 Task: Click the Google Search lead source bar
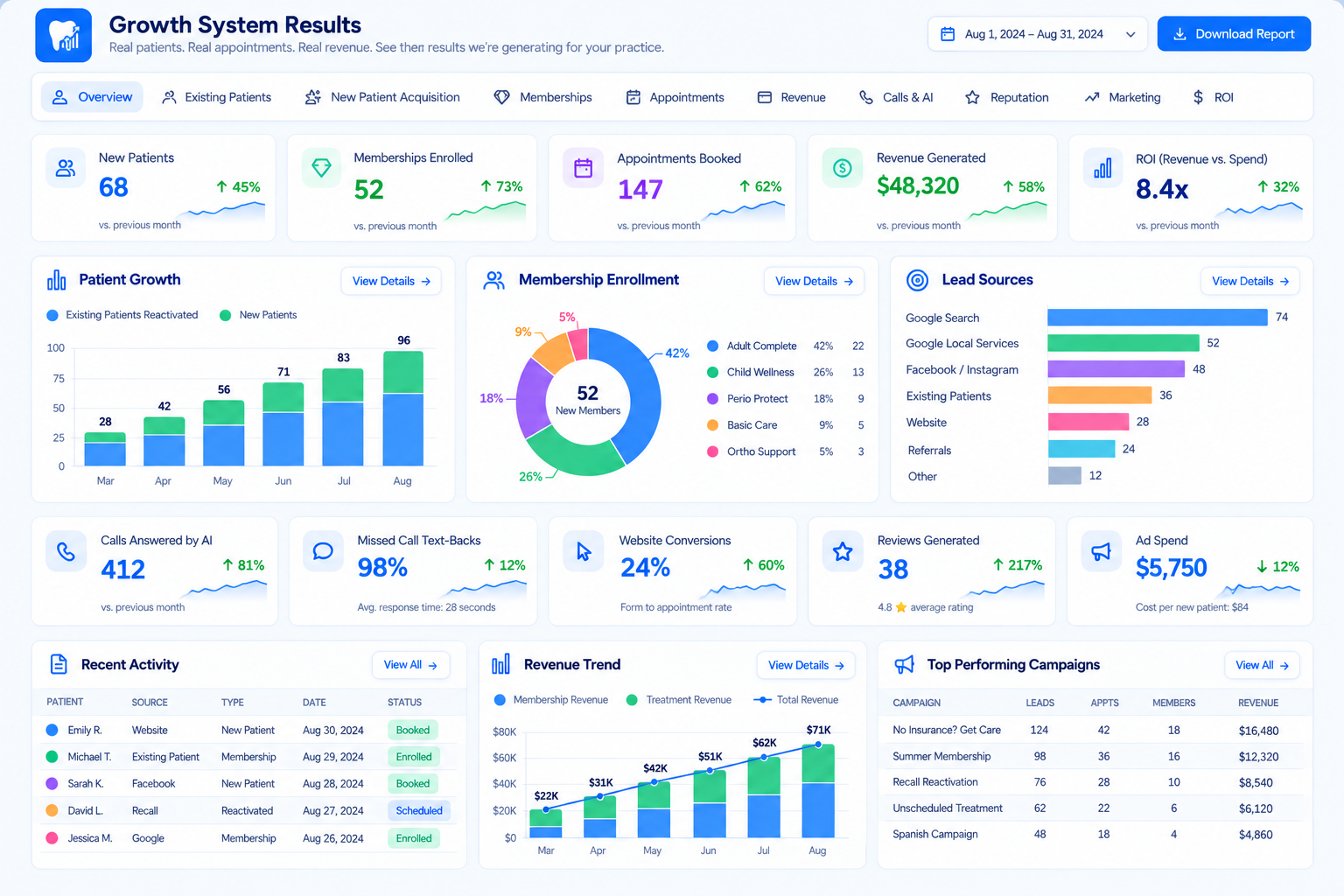coord(1158,317)
